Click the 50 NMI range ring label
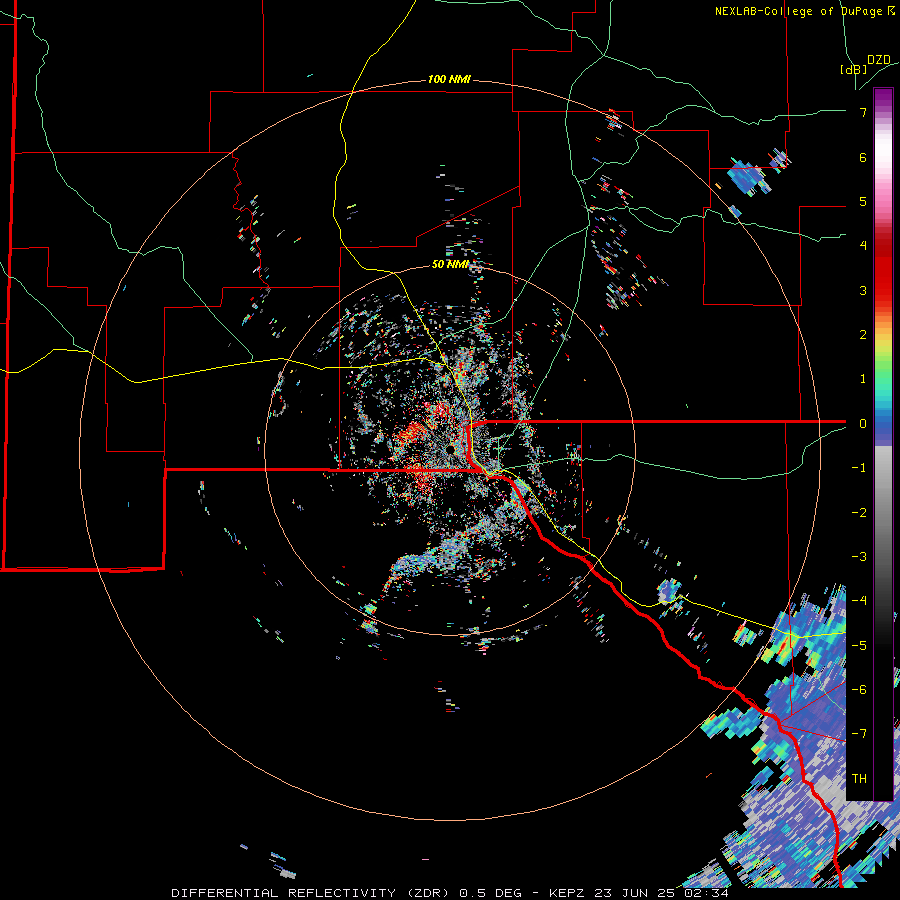 click(x=450, y=264)
